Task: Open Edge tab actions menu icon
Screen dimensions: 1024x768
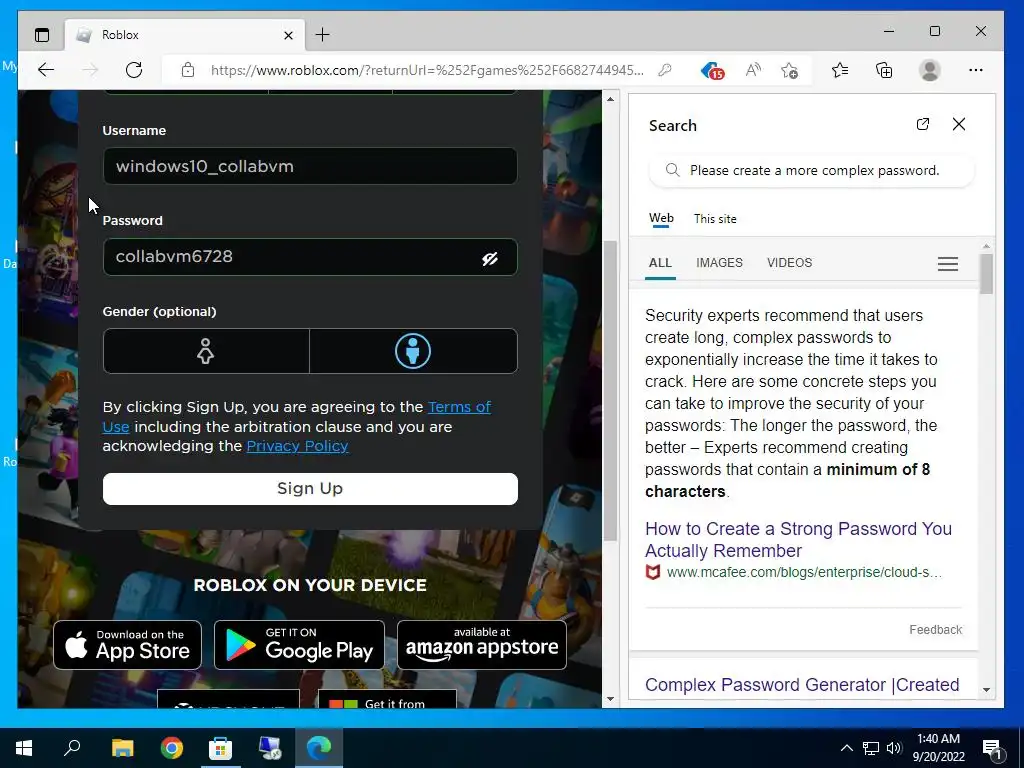Action: pyautogui.click(x=42, y=35)
